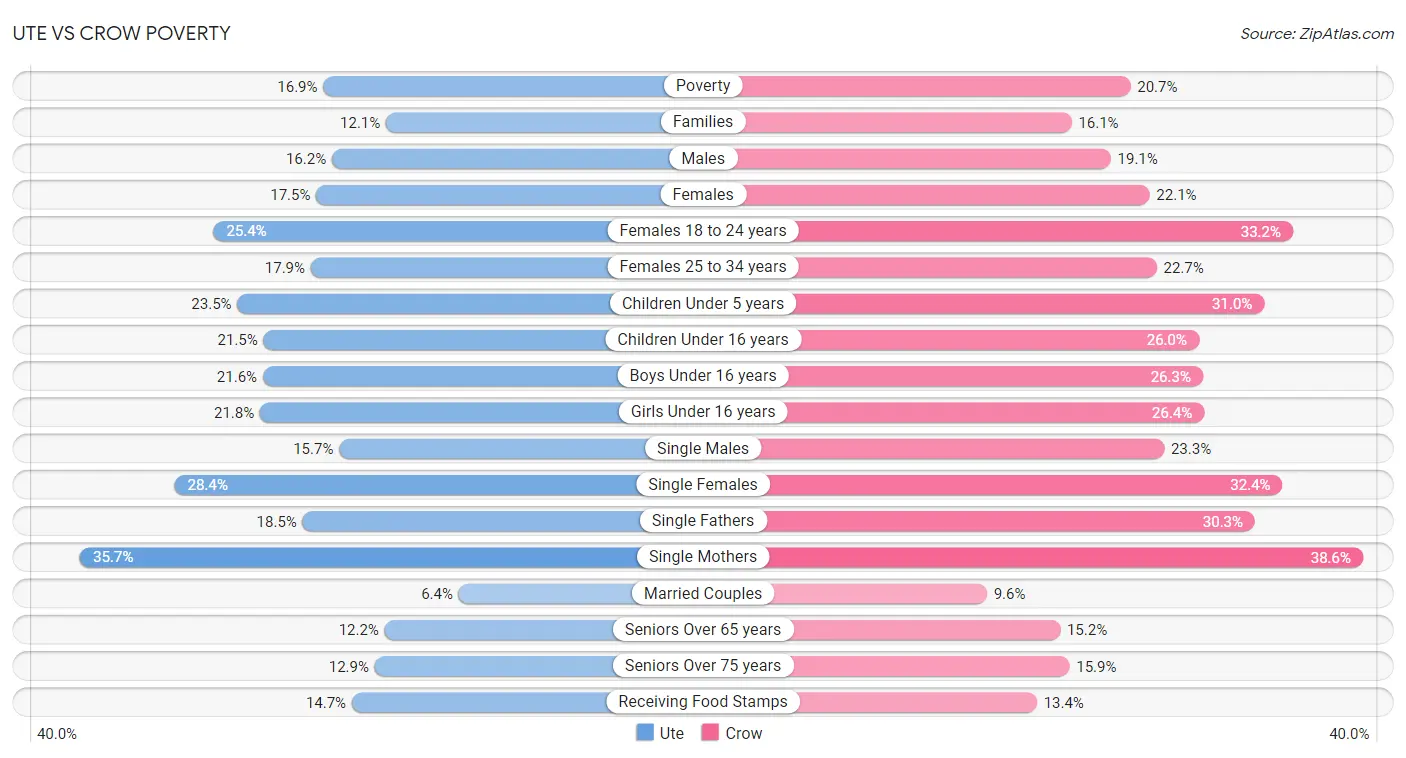1406x758 pixels.
Task: Toggle the Crow legend label
Action: tap(744, 733)
